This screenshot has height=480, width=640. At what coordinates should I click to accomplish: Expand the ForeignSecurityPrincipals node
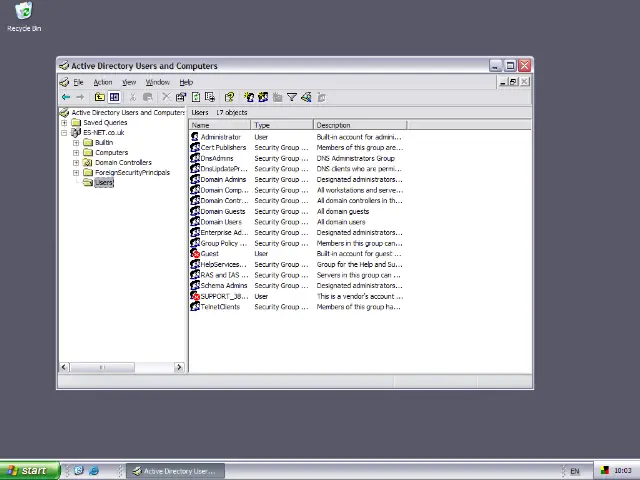(x=76, y=173)
